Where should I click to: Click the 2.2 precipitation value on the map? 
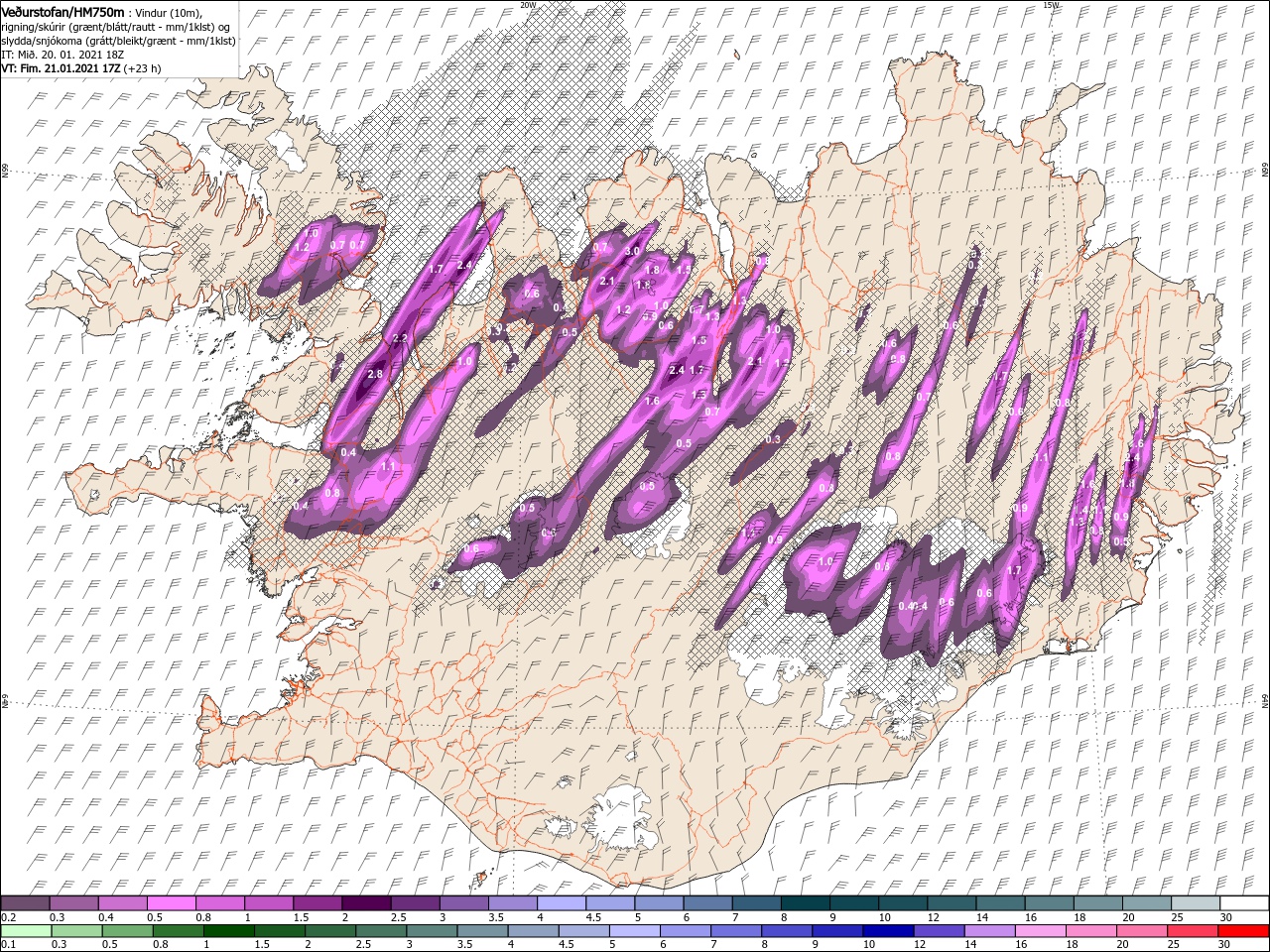click(400, 338)
